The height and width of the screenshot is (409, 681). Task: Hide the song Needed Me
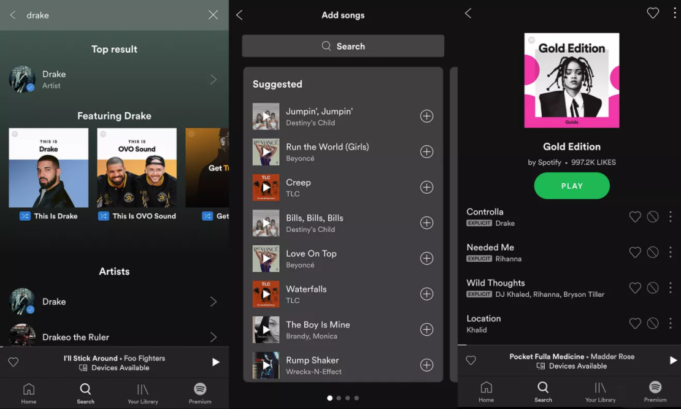click(x=653, y=252)
